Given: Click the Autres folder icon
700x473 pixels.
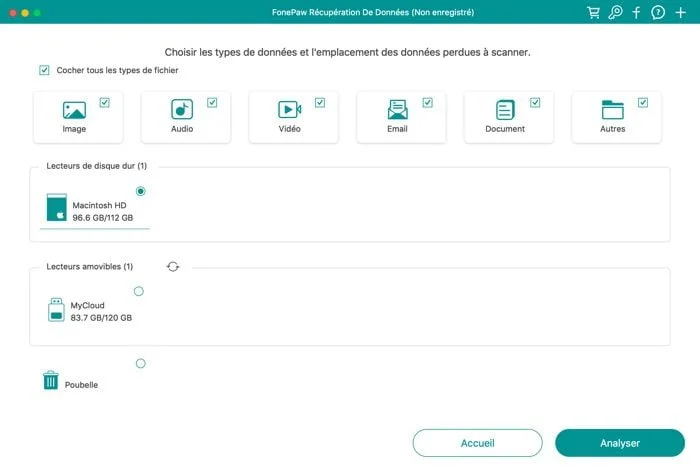Looking at the screenshot, I should [612, 109].
